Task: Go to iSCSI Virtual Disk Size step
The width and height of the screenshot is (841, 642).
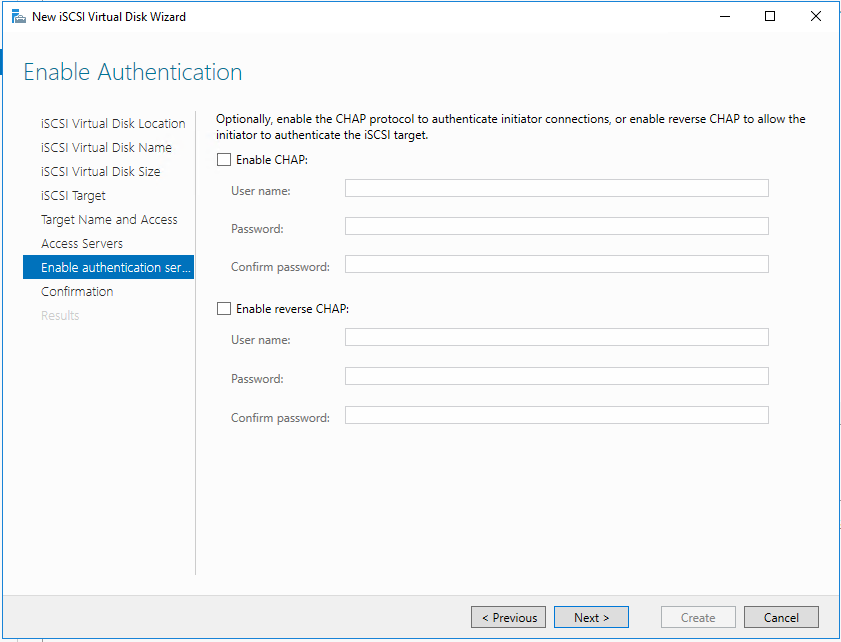Action: (x=100, y=172)
